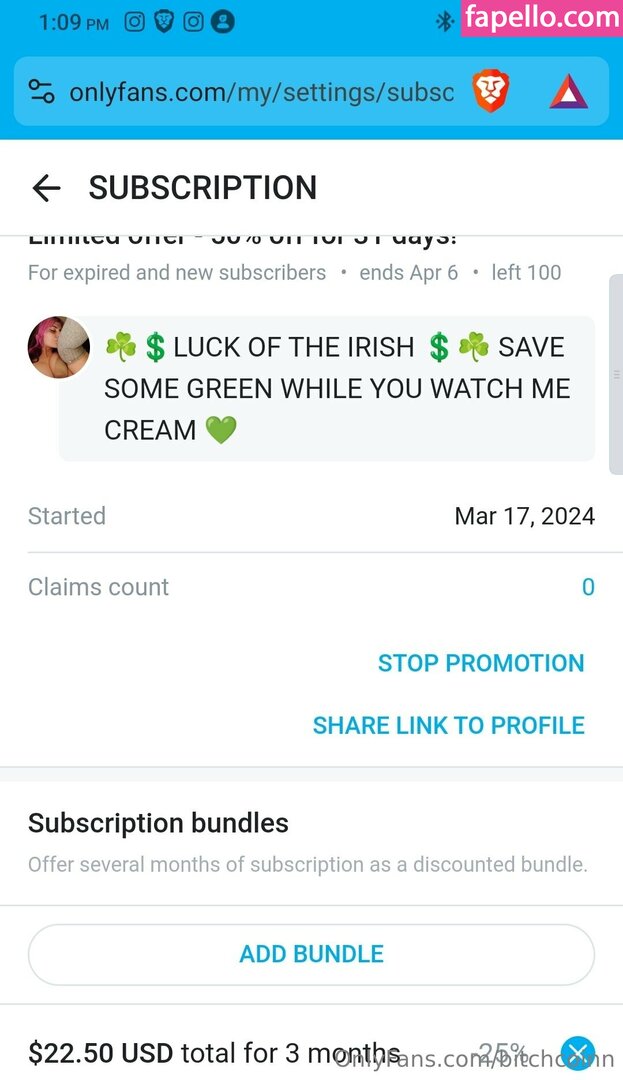The width and height of the screenshot is (623, 1080).
Task: Click STOP PROMOTION
Action: pos(481,663)
